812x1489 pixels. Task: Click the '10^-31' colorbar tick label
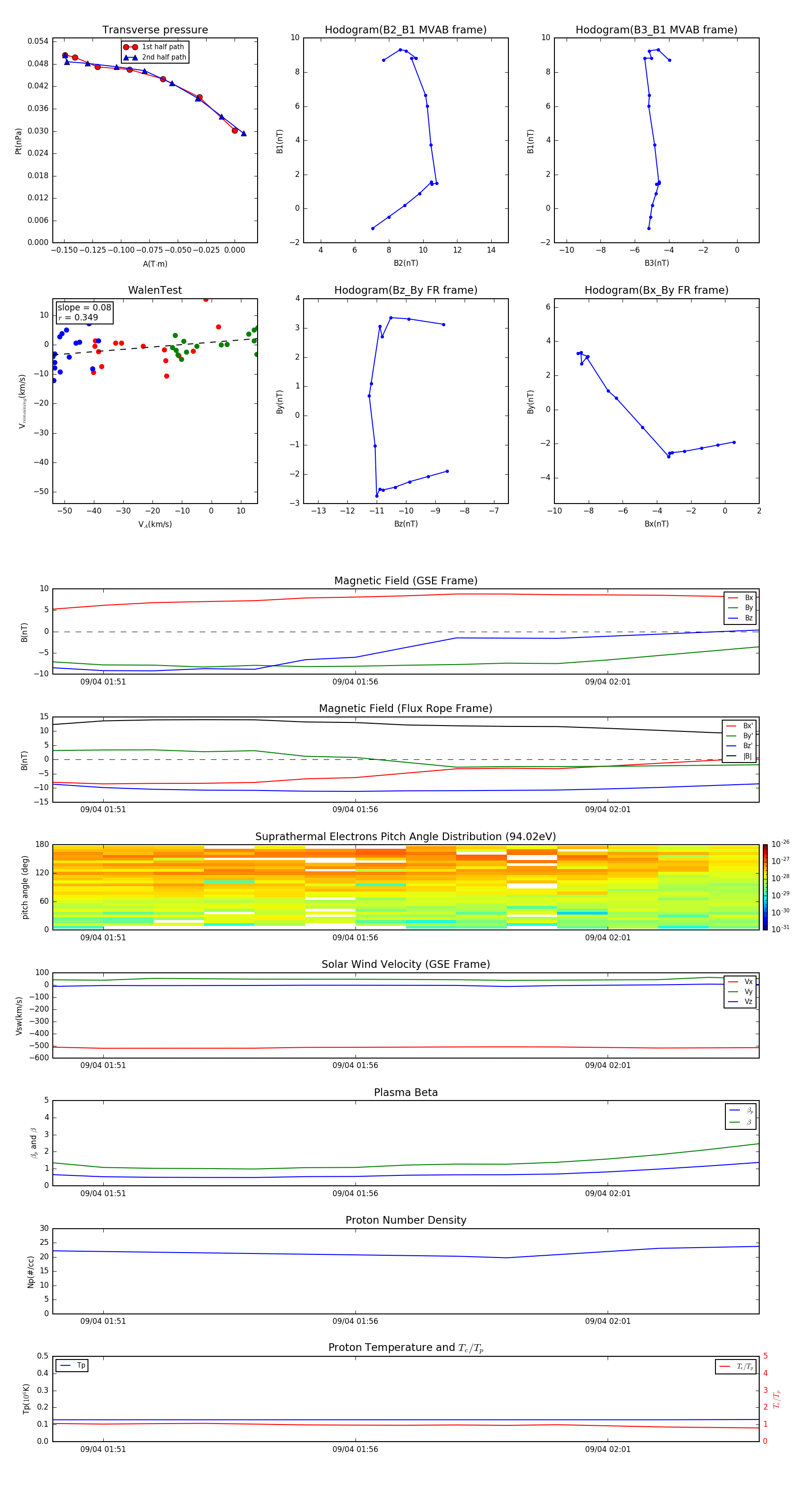click(780, 929)
